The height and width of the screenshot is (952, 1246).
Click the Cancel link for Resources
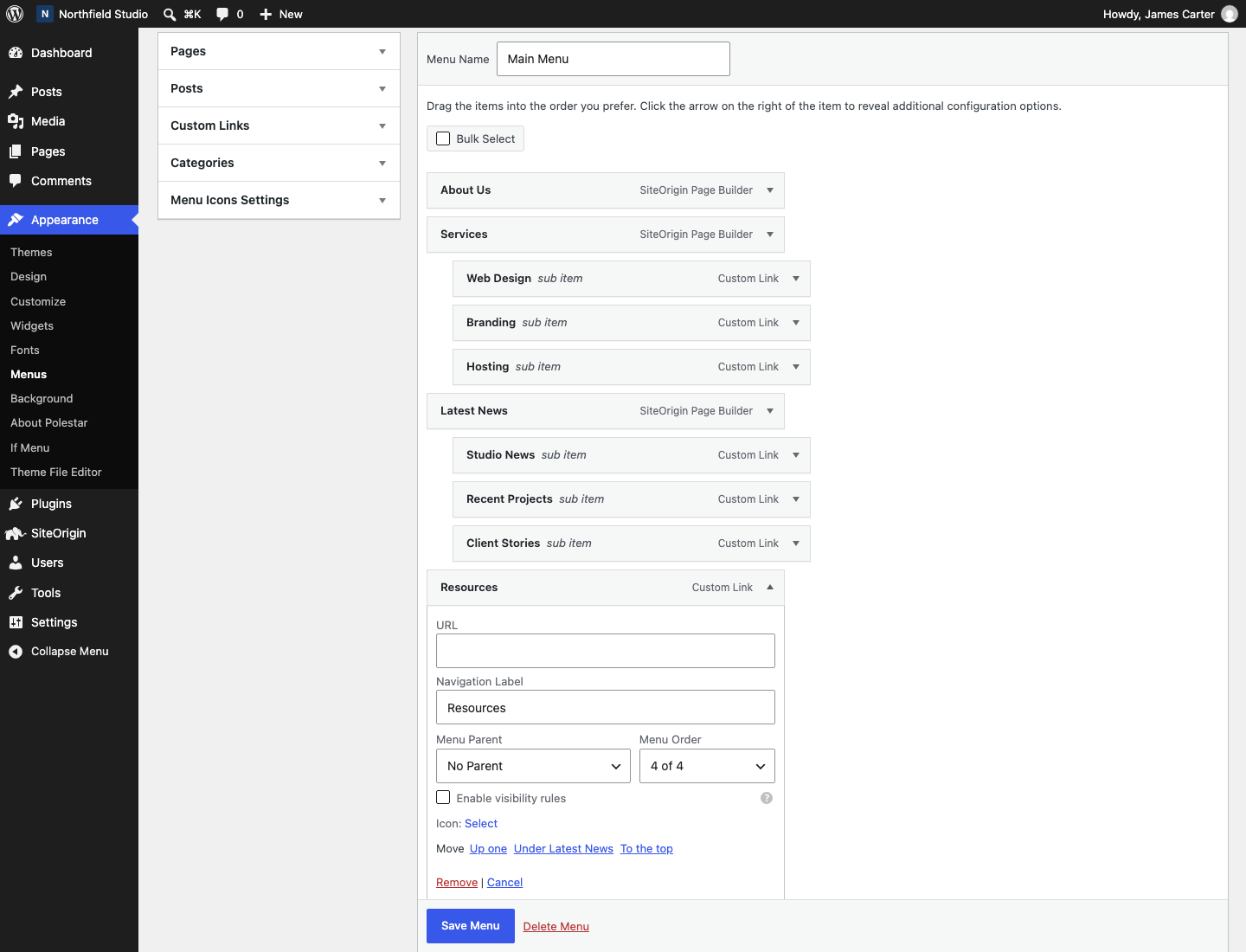(505, 882)
